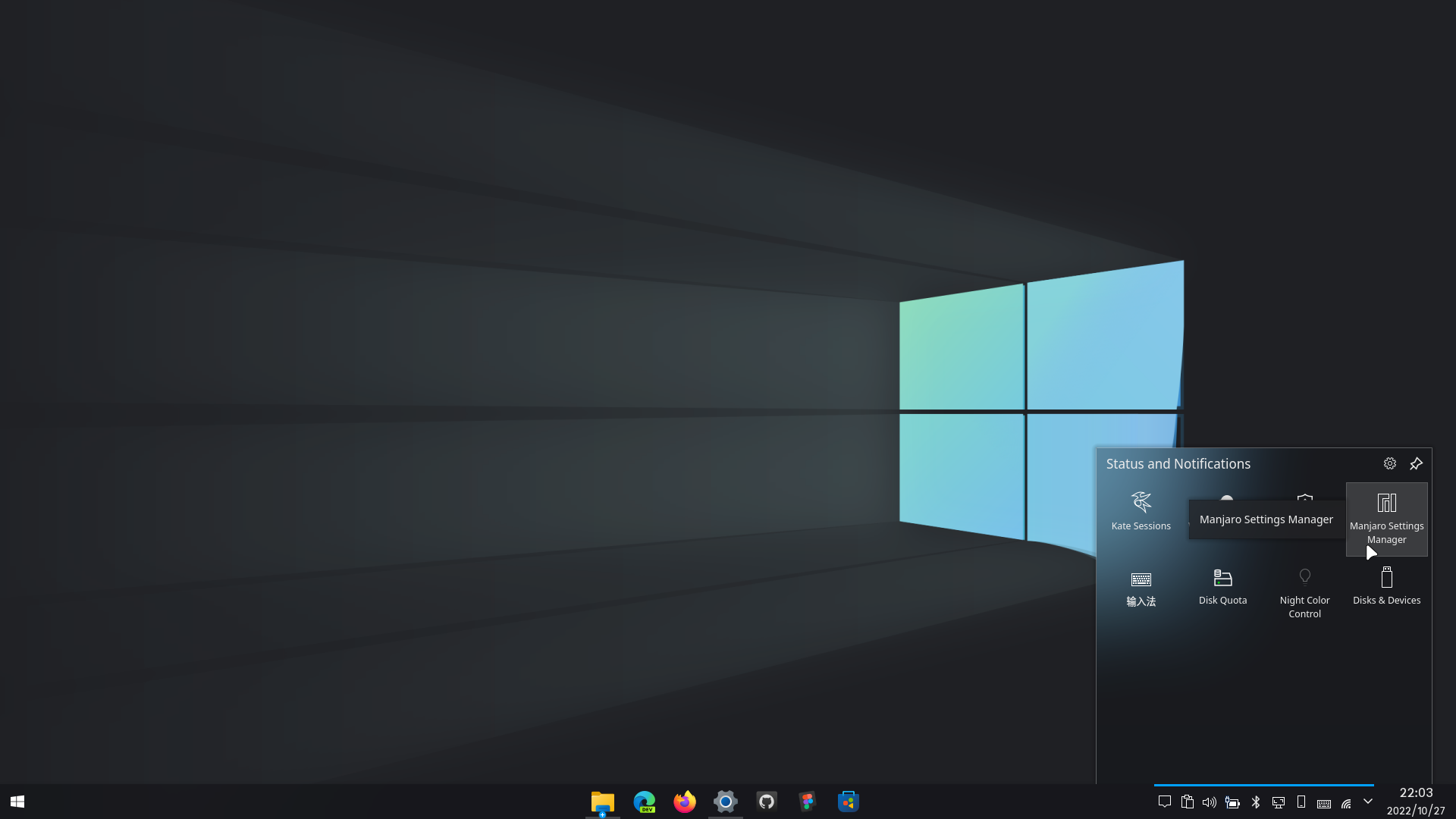This screenshot has width=1456, height=819.
Task: Show notifications from the tray
Action: click(x=1165, y=802)
